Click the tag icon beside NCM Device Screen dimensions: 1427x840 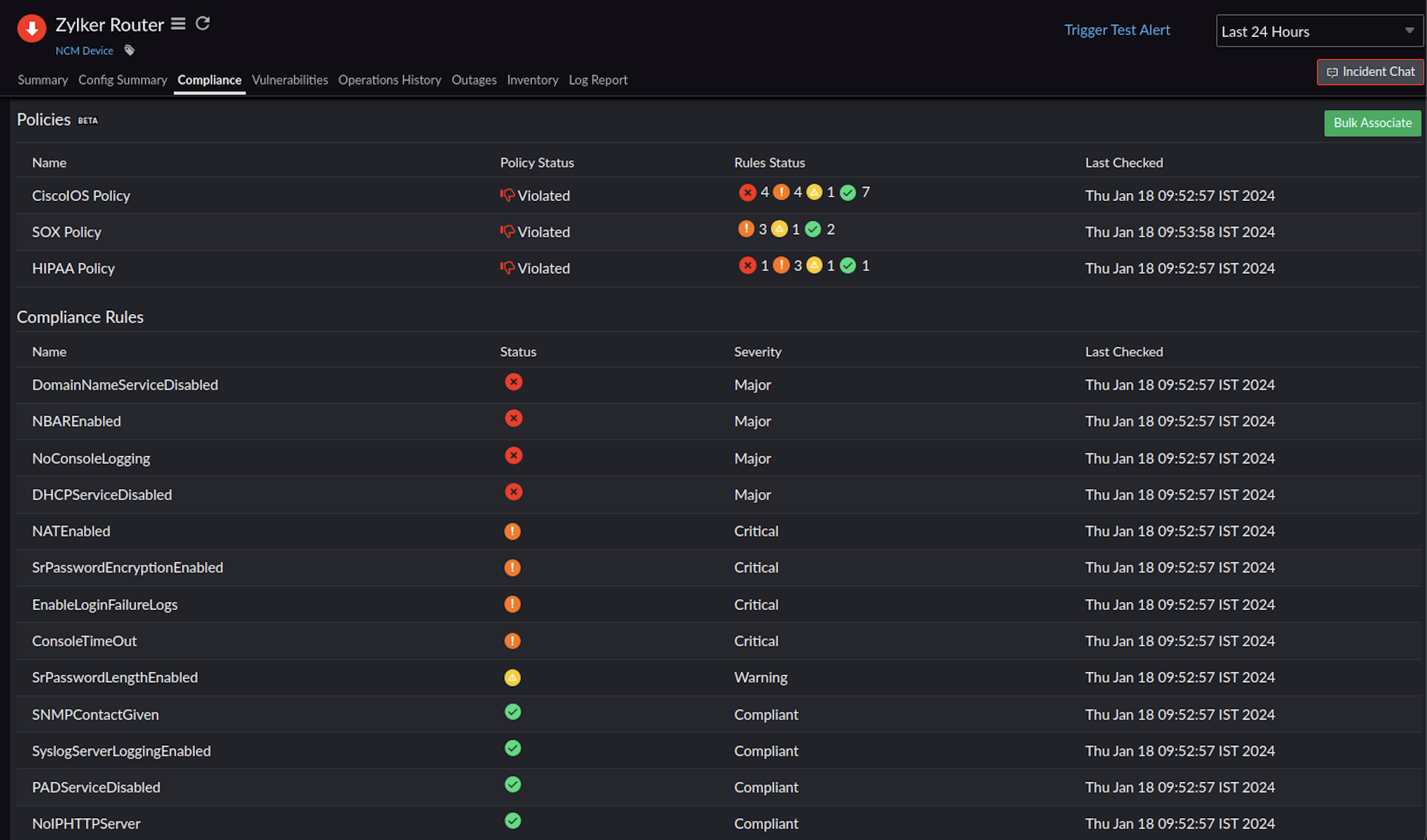coord(130,50)
